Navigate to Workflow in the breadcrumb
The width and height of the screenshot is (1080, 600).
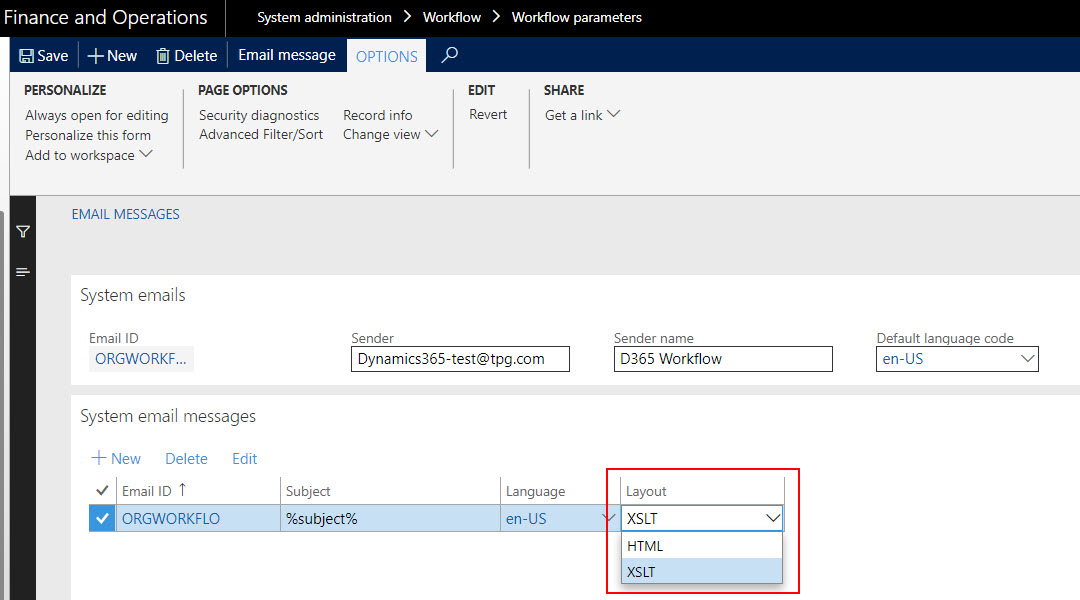(x=451, y=17)
